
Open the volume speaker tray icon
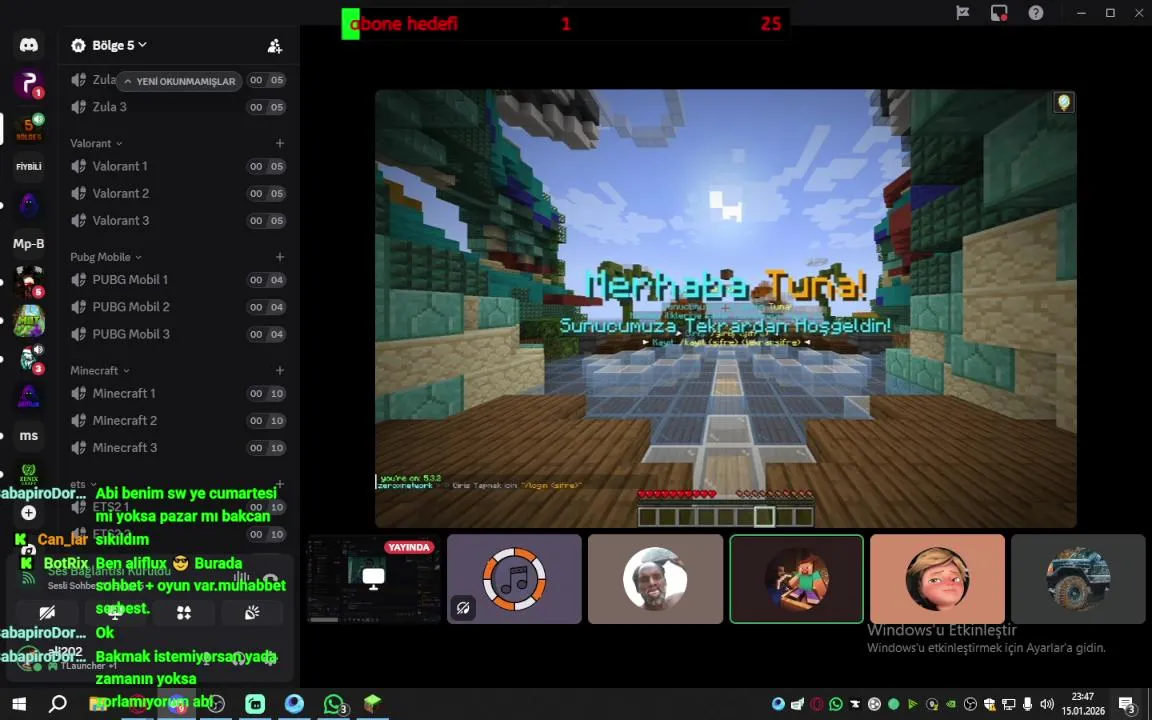(x=1047, y=704)
